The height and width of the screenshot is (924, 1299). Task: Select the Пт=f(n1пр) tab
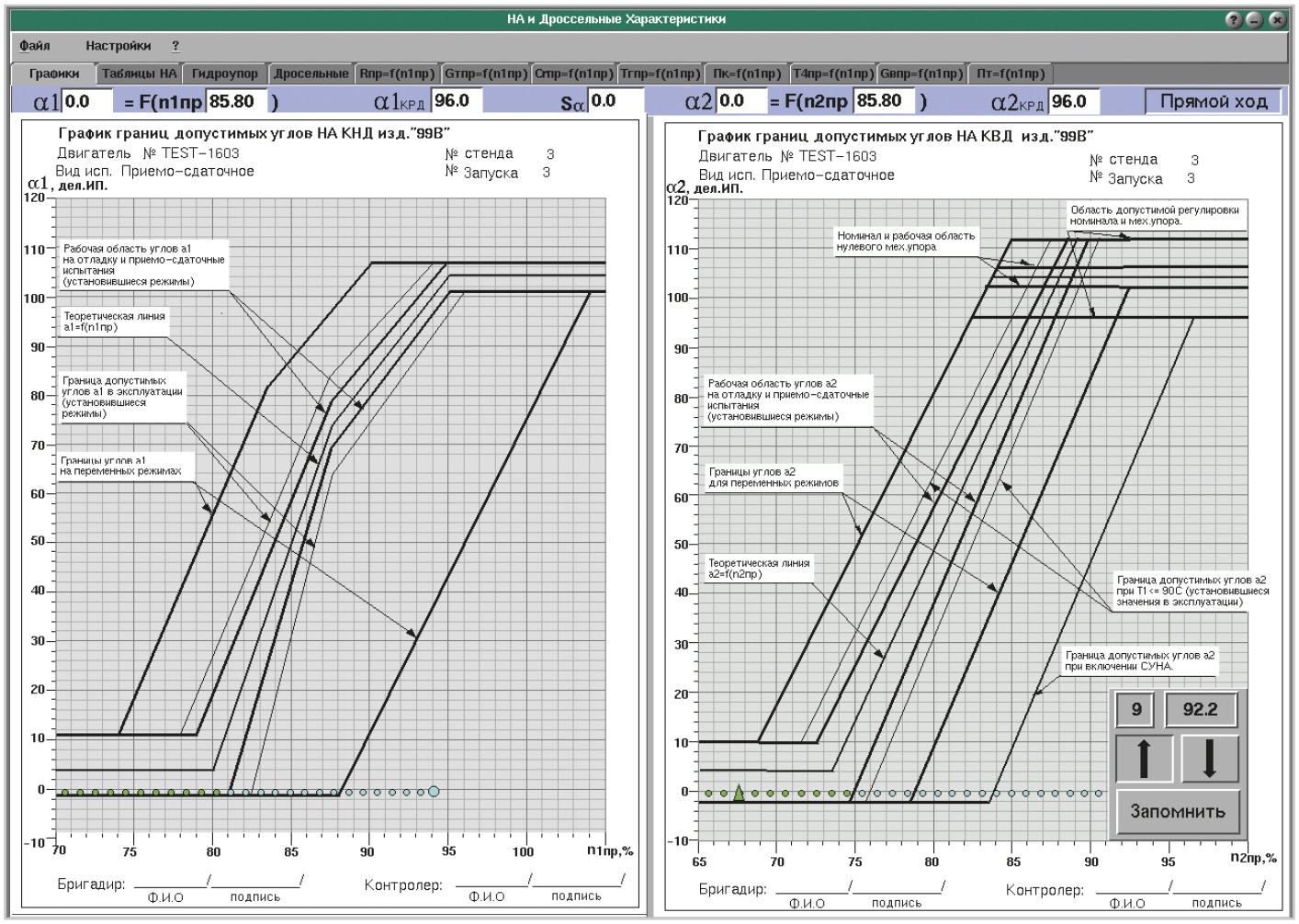pos(1011,73)
